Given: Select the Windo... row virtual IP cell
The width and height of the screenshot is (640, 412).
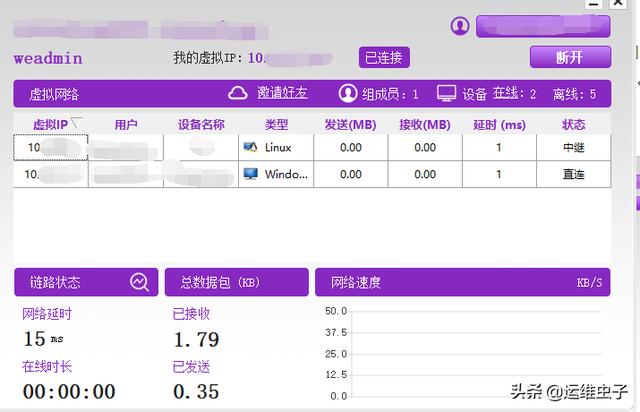Looking at the screenshot, I should 51,174.
